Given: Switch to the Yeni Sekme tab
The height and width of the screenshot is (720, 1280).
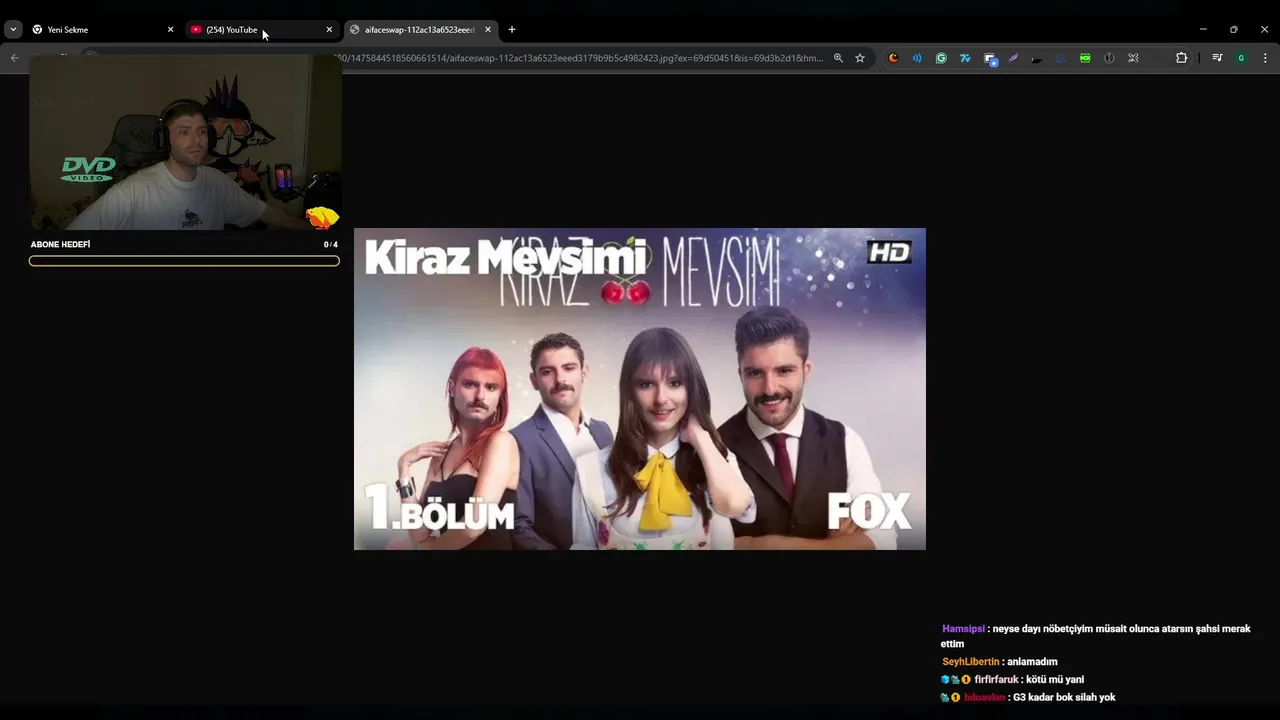Looking at the screenshot, I should [x=102, y=30].
